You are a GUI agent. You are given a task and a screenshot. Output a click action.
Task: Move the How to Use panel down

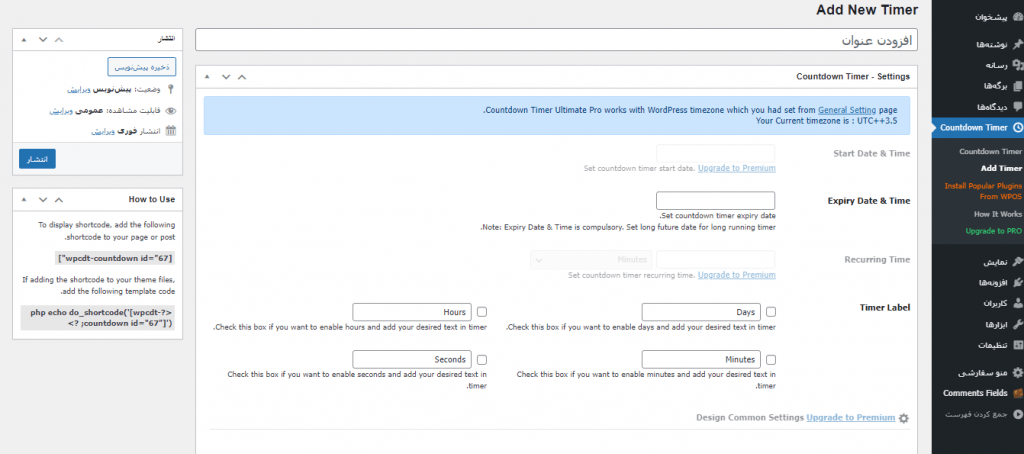[x=43, y=199]
